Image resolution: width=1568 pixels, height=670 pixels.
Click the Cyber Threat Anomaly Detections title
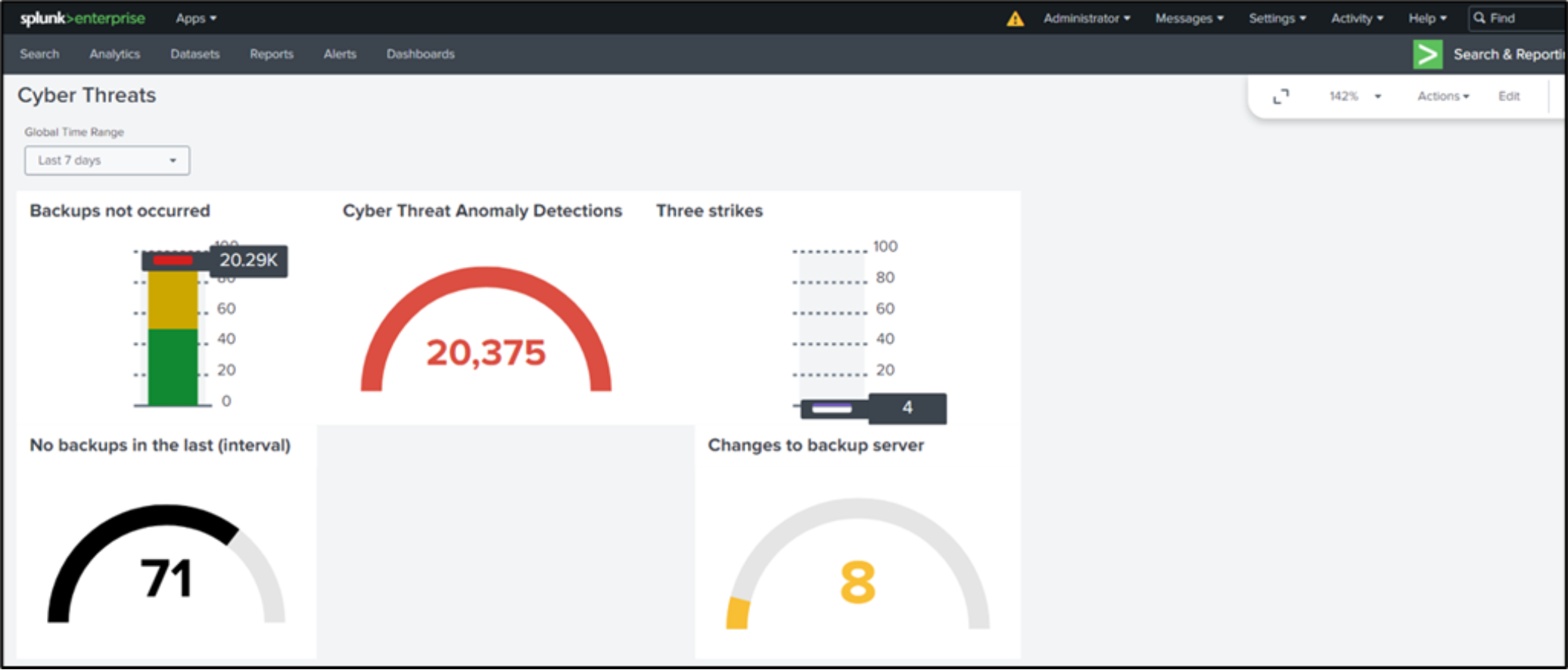point(482,211)
